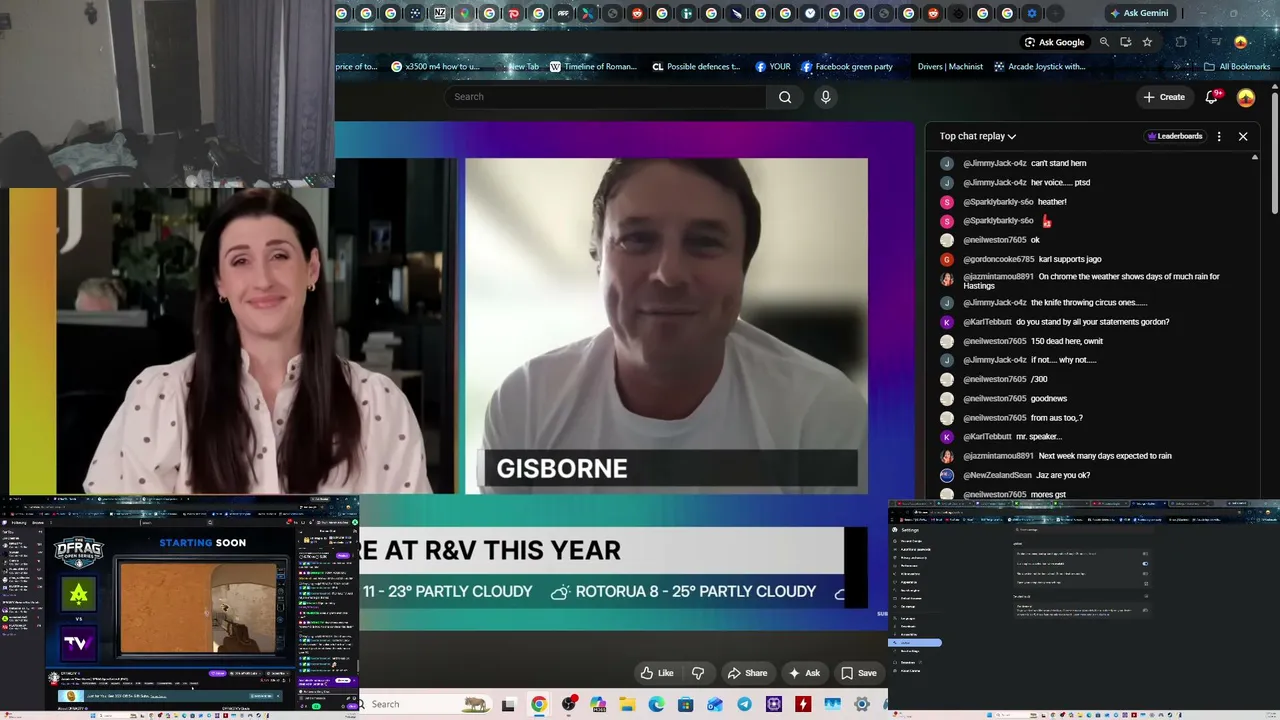Share the video
1280x720 pixels.
[x=747, y=673]
